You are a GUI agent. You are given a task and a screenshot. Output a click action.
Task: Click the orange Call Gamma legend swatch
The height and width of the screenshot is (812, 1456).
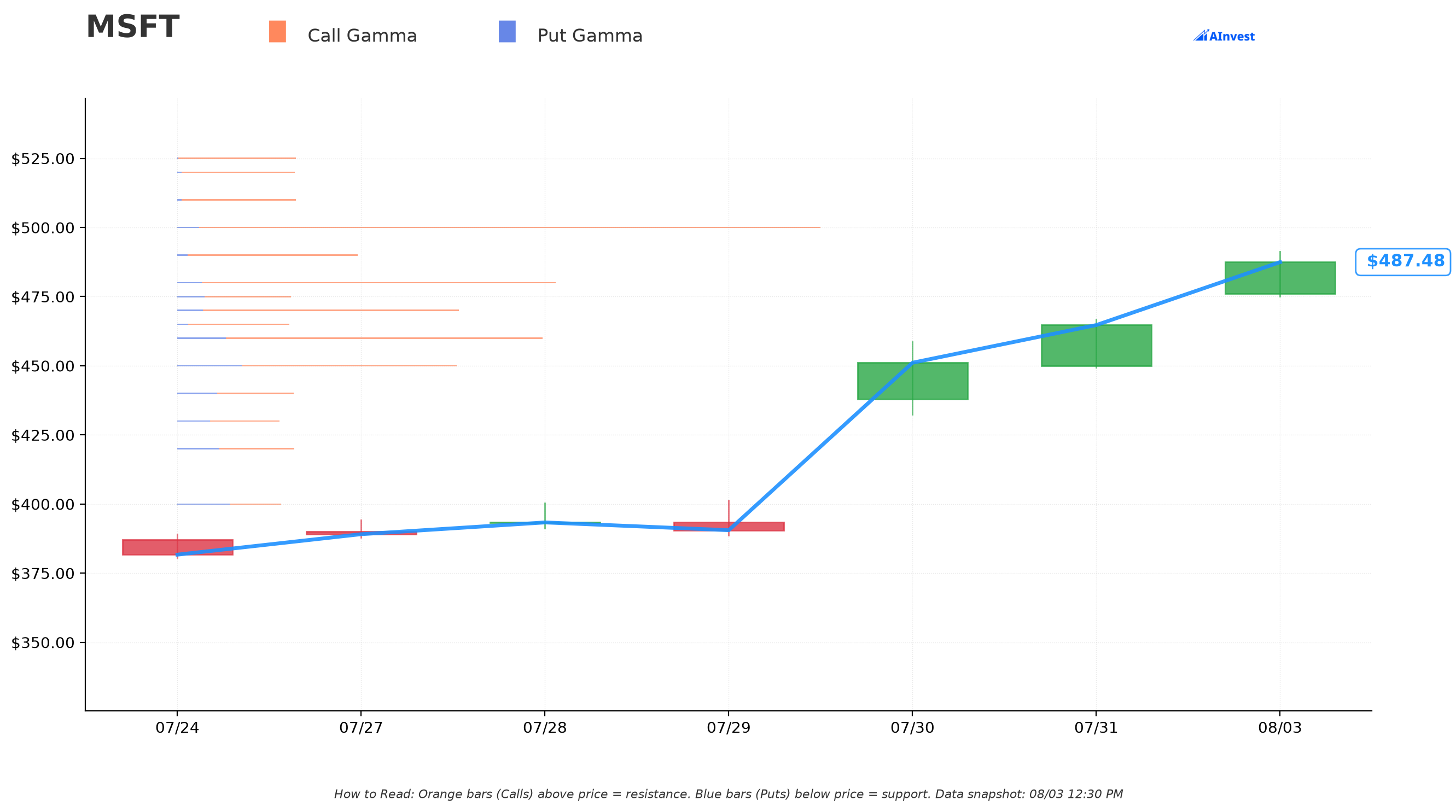[x=277, y=32]
